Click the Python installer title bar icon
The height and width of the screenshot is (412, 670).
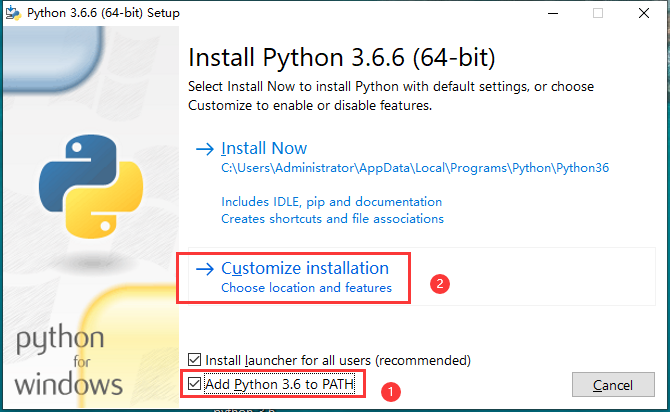click(x=13, y=13)
